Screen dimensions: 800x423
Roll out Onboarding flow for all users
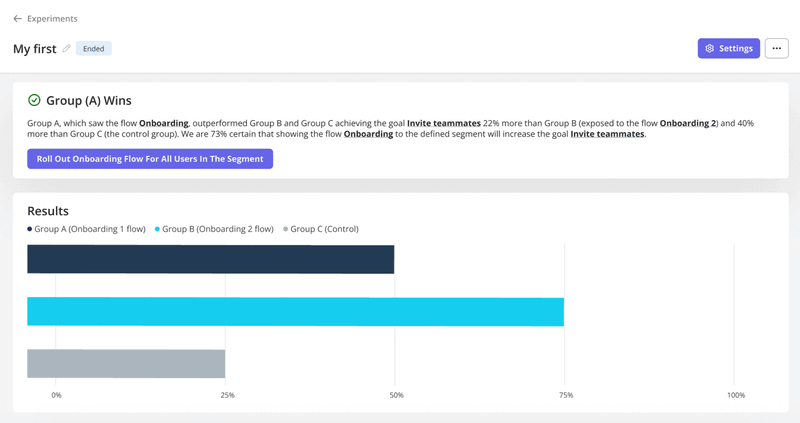tap(150, 159)
